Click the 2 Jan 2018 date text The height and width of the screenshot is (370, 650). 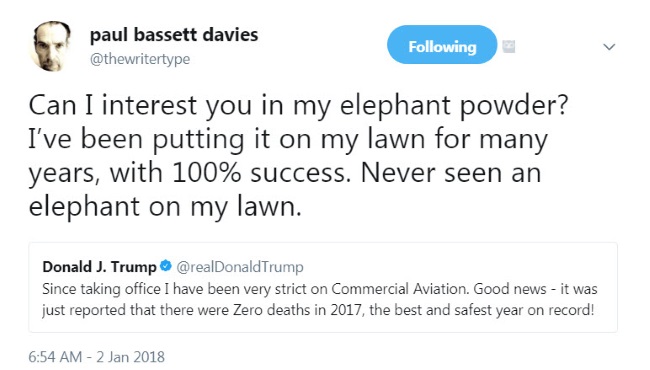131,357
